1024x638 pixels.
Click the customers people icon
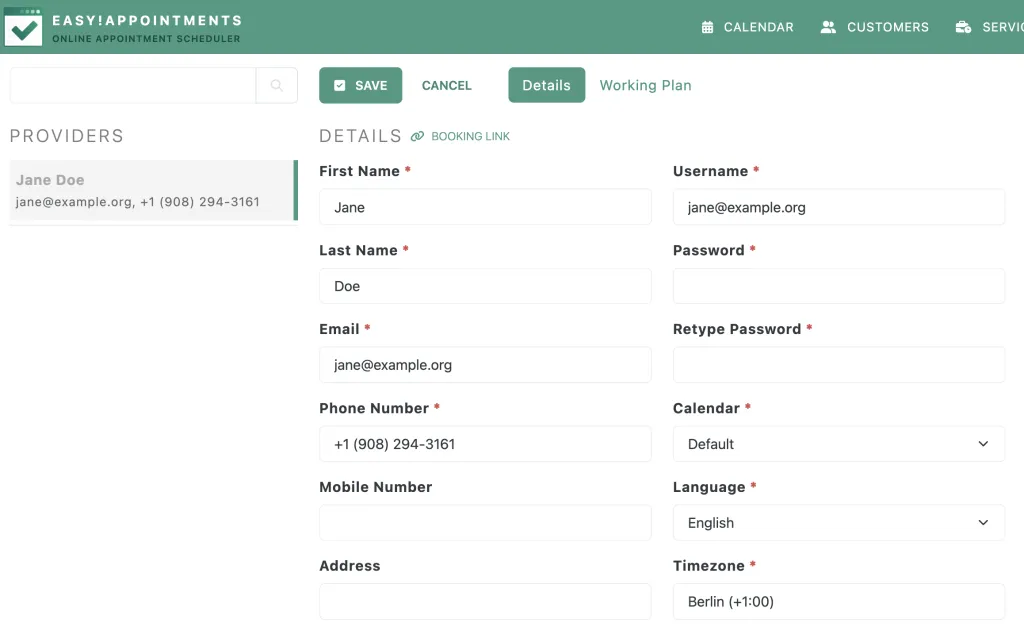[x=828, y=27]
